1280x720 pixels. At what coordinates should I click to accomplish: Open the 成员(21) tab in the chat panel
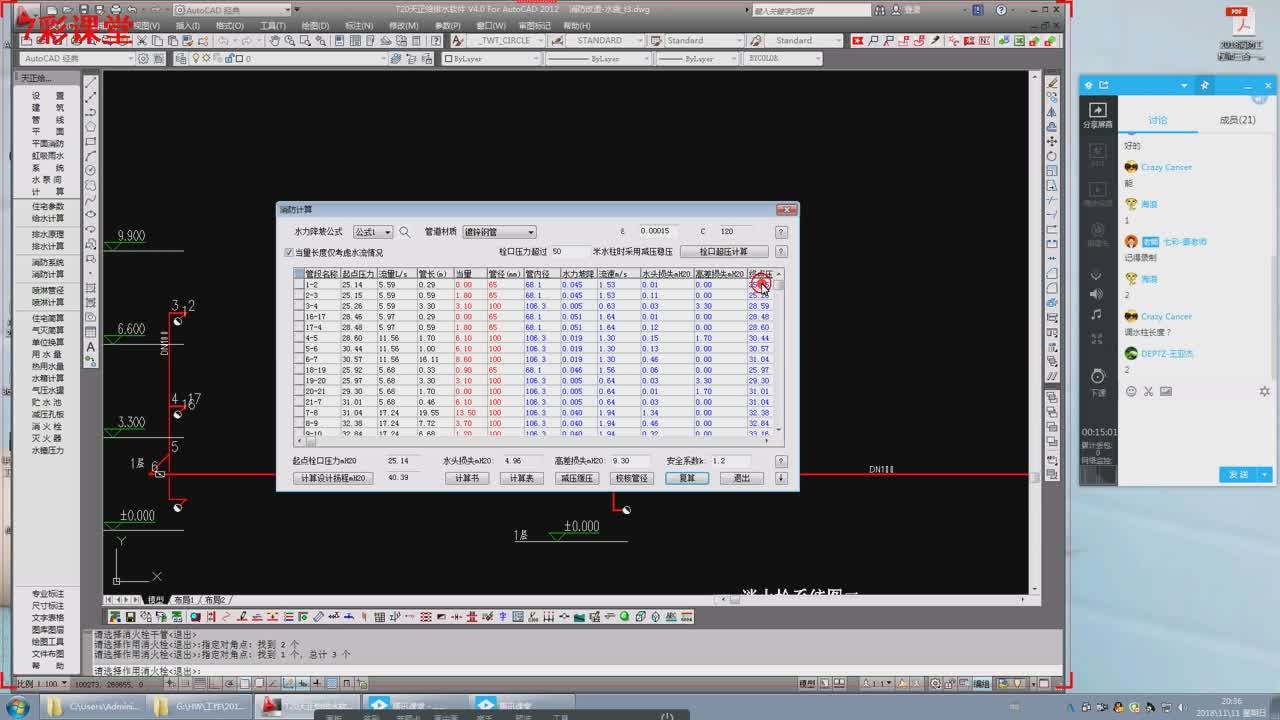pos(1237,120)
